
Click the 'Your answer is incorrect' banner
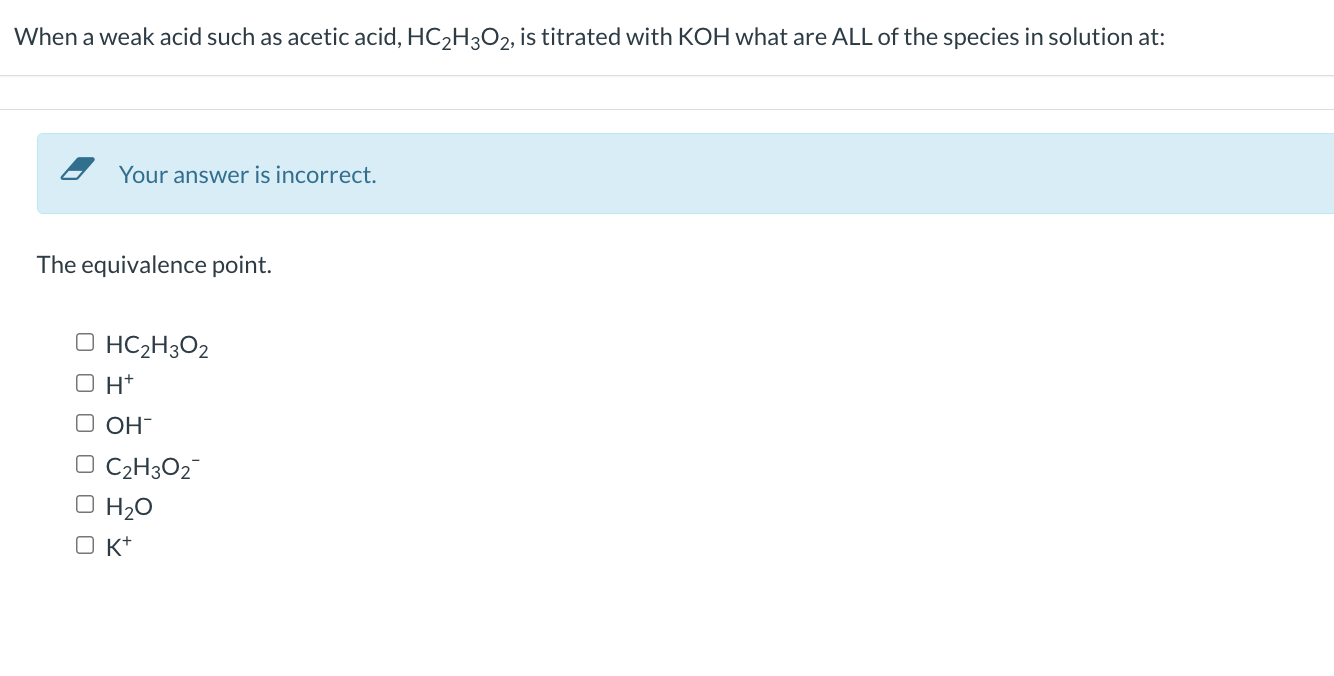(247, 174)
